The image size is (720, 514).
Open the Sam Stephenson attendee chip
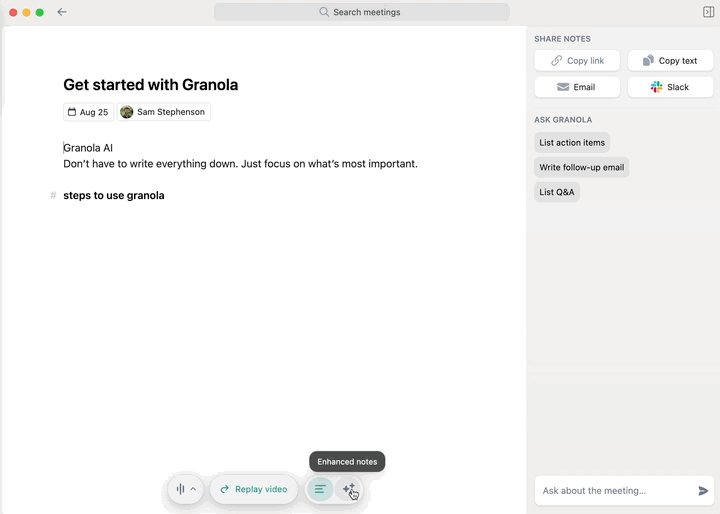tap(163, 112)
